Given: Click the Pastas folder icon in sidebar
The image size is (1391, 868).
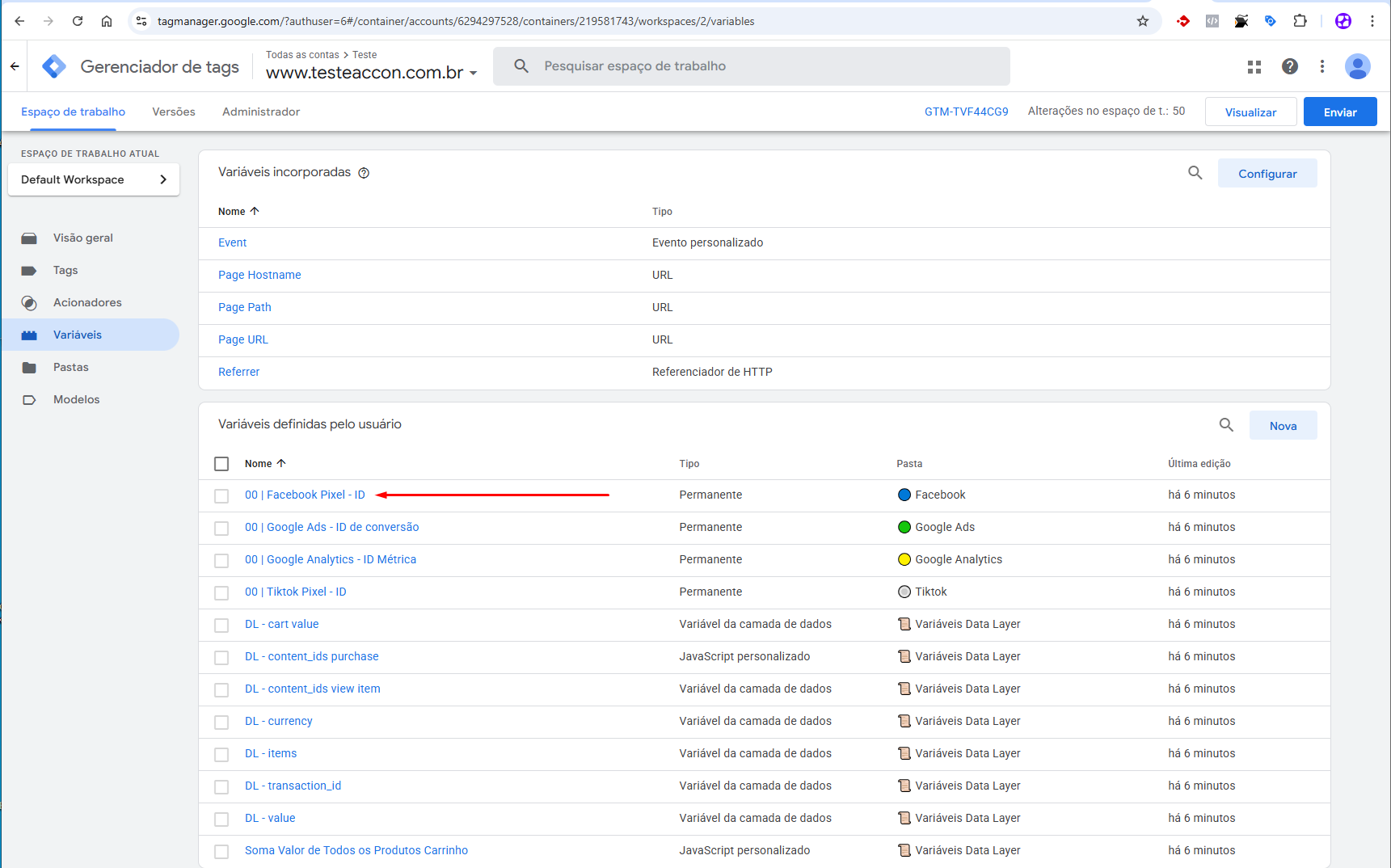Looking at the screenshot, I should coord(29,368).
